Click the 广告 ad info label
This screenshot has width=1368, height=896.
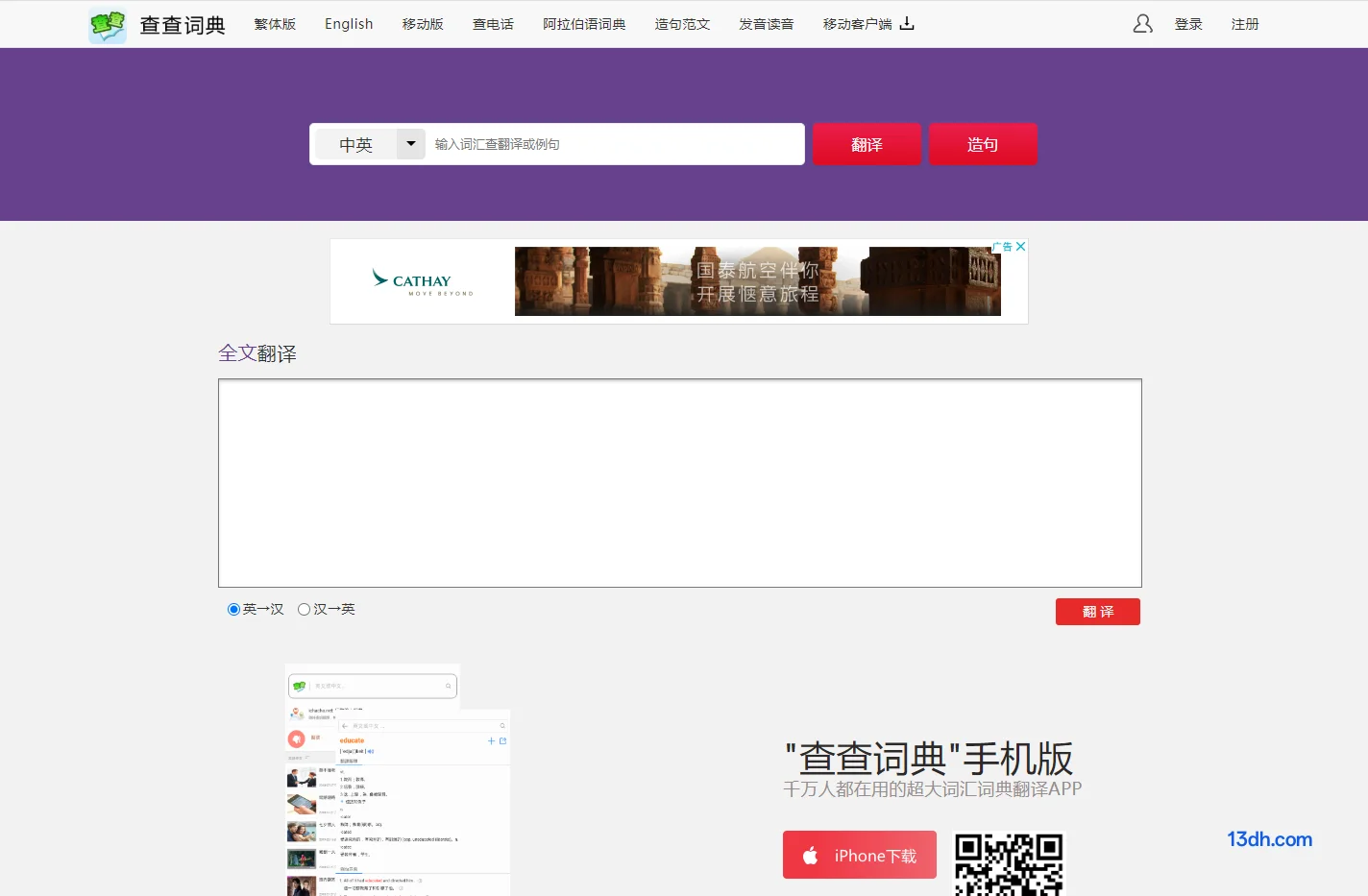(x=1003, y=247)
